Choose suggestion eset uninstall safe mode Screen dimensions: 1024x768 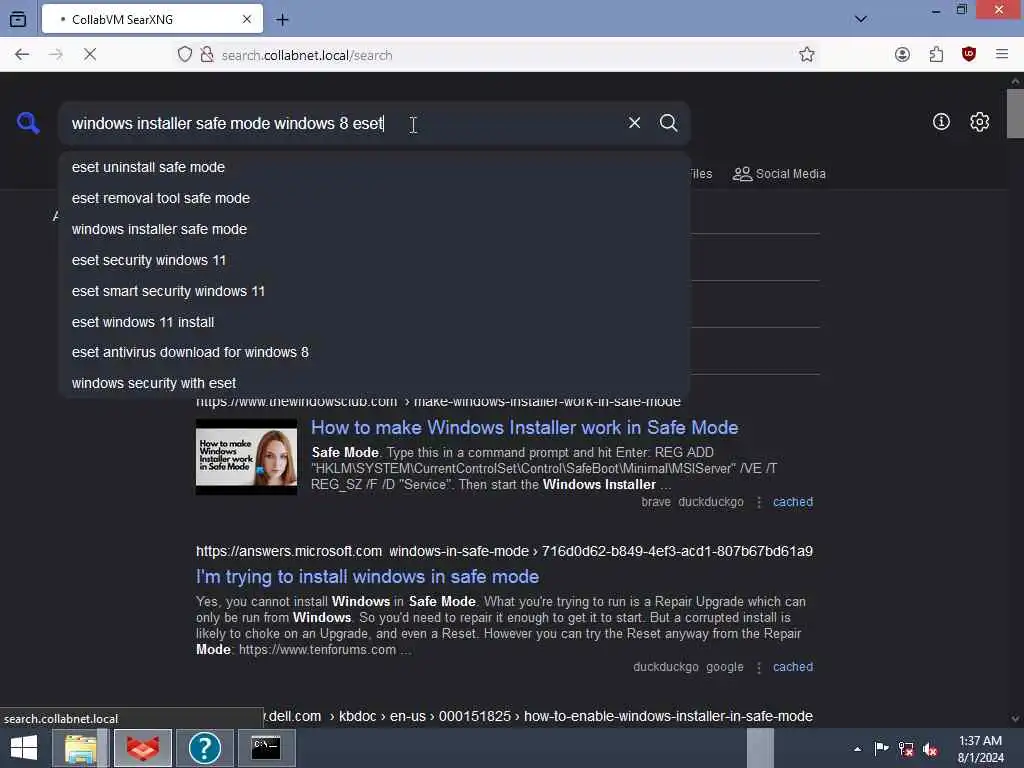coord(374,167)
